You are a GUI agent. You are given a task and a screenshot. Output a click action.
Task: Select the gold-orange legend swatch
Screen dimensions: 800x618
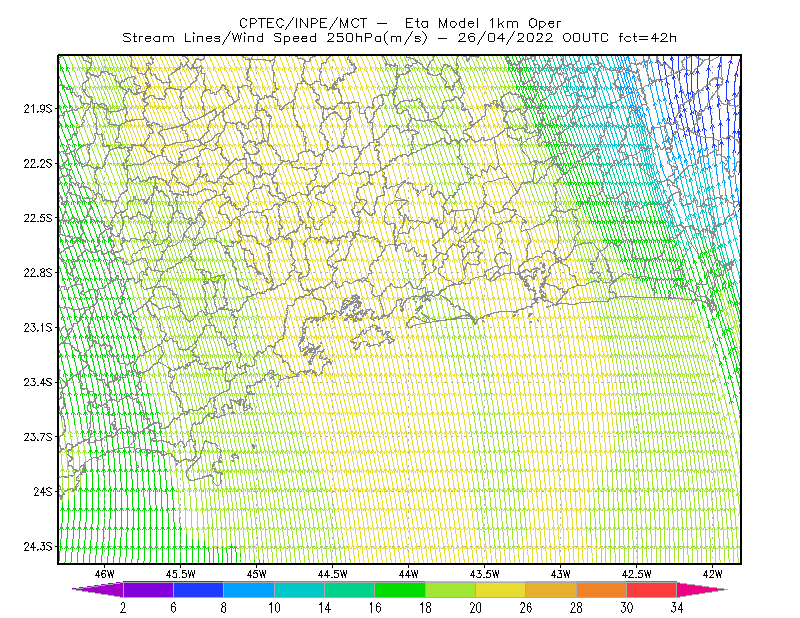551,589
